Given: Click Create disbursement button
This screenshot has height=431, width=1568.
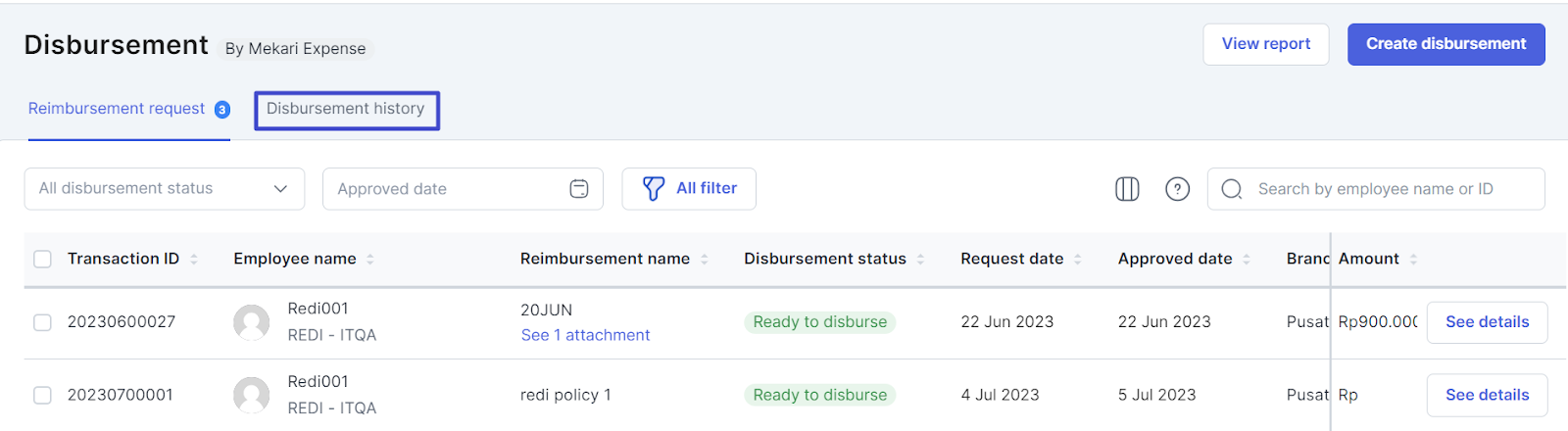Looking at the screenshot, I should click(1446, 44).
